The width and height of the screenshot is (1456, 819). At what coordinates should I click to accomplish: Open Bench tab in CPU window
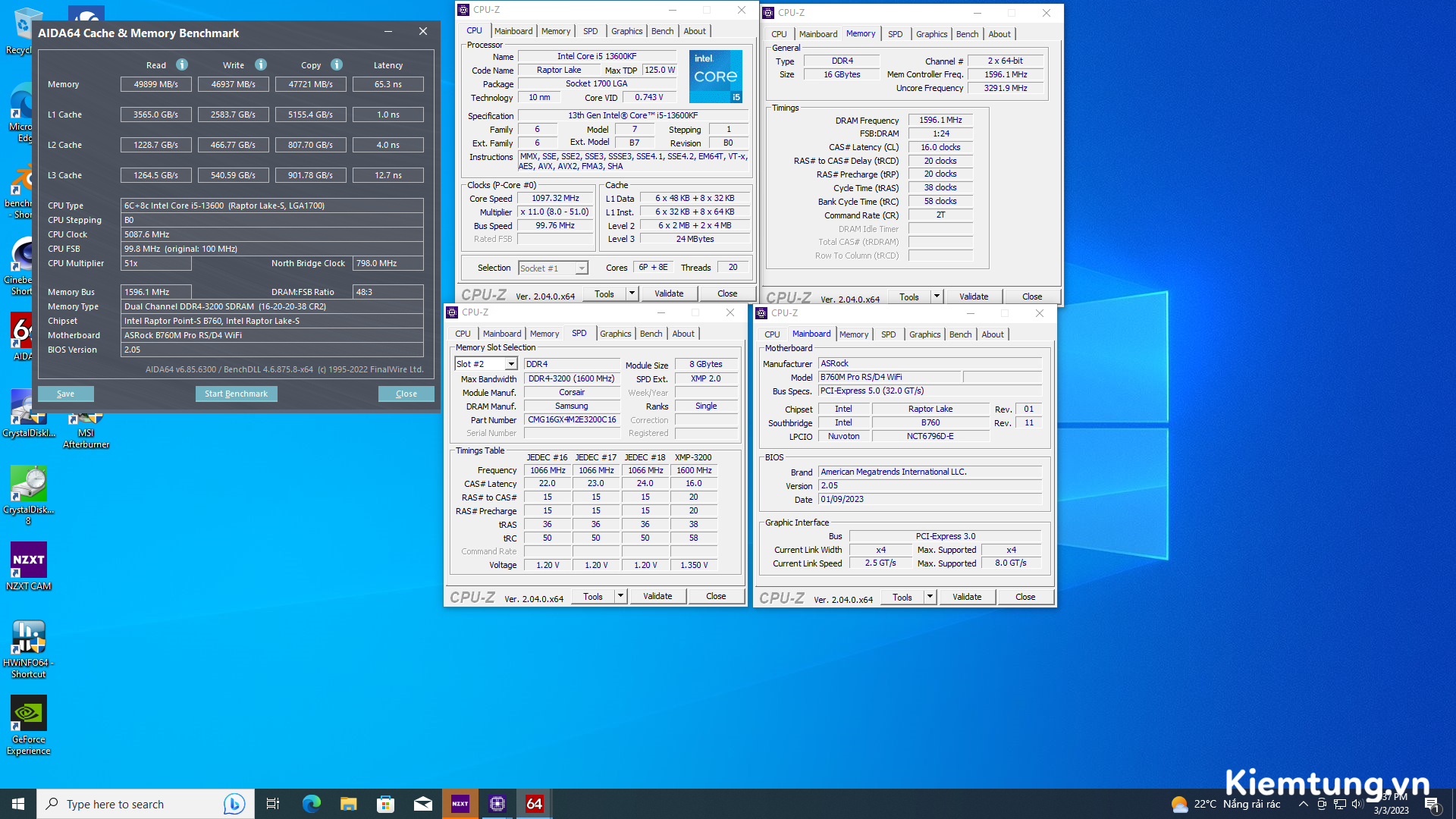pos(662,31)
